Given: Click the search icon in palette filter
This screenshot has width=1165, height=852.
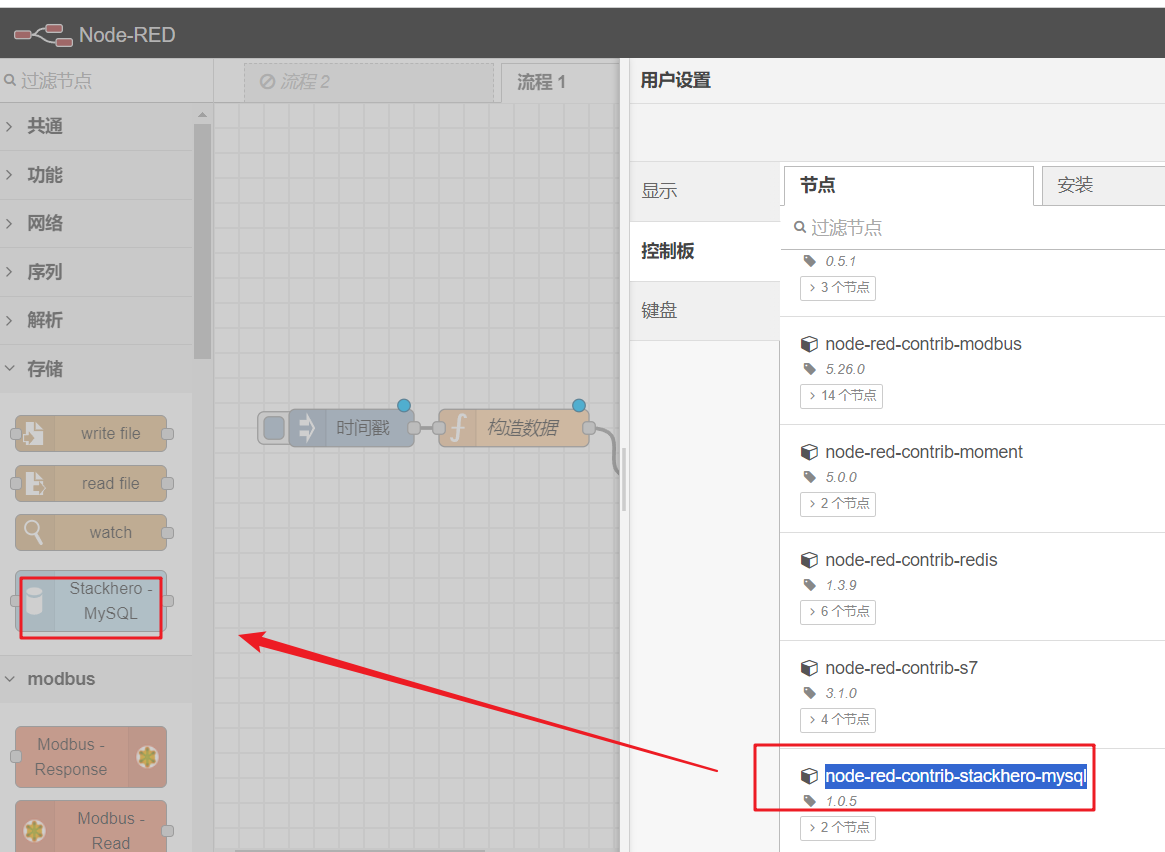Looking at the screenshot, I should pos(10,79).
